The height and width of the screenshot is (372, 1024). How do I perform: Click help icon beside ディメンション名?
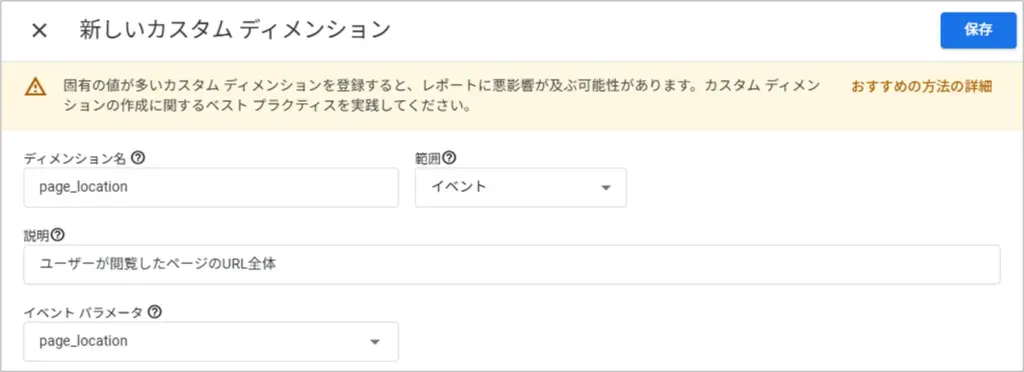coord(138,157)
